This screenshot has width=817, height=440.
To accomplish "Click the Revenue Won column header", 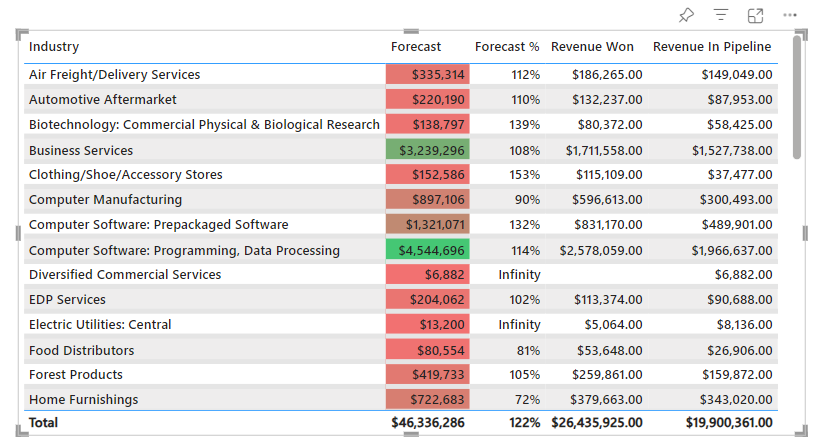I will (592, 47).
